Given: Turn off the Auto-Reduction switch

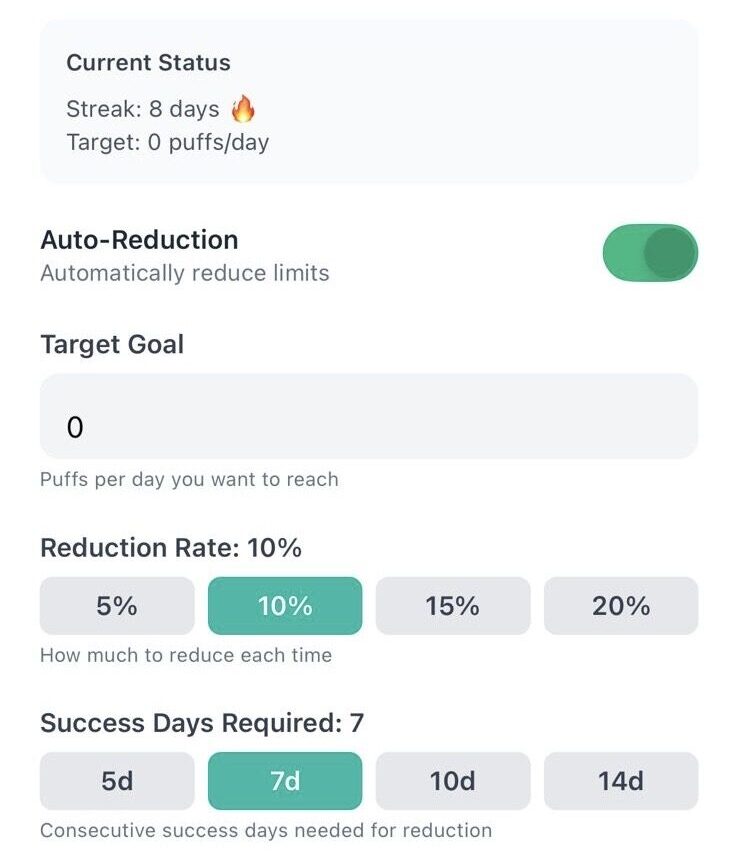Looking at the screenshot, I should [650, 253].
